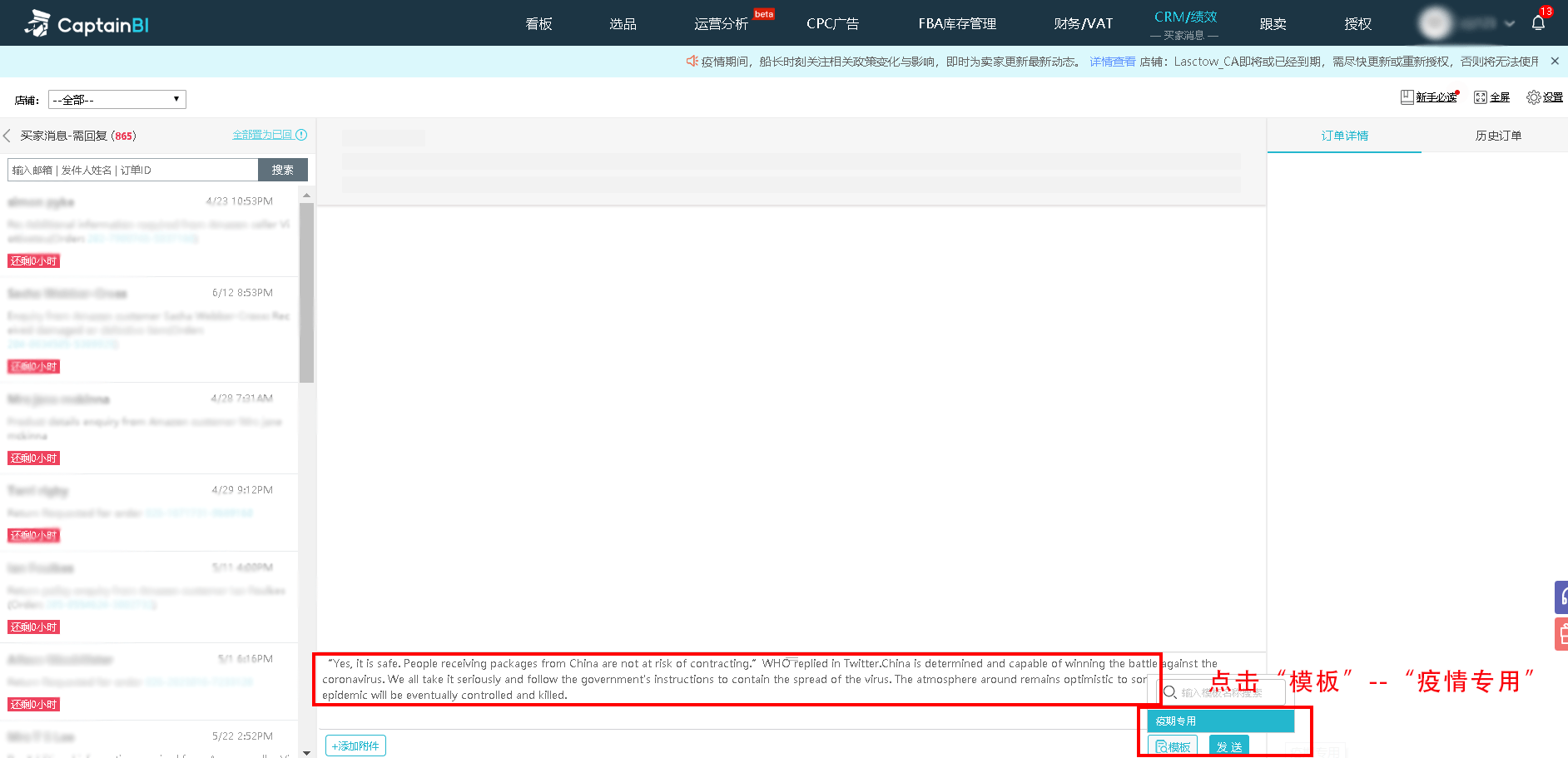Click the speaker announcement icon
The width and height of the screenshot is (1568, 758).
point(692,61)
